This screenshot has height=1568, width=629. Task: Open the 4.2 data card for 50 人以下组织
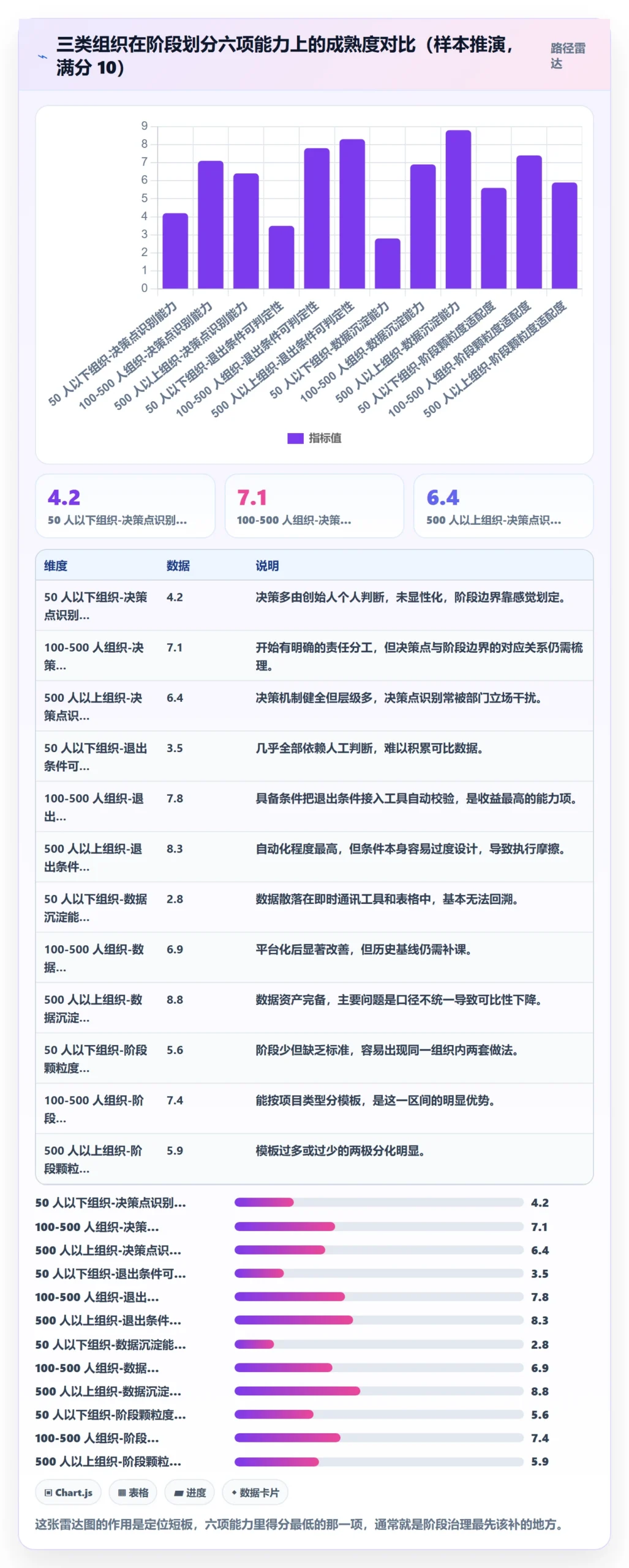126,506
